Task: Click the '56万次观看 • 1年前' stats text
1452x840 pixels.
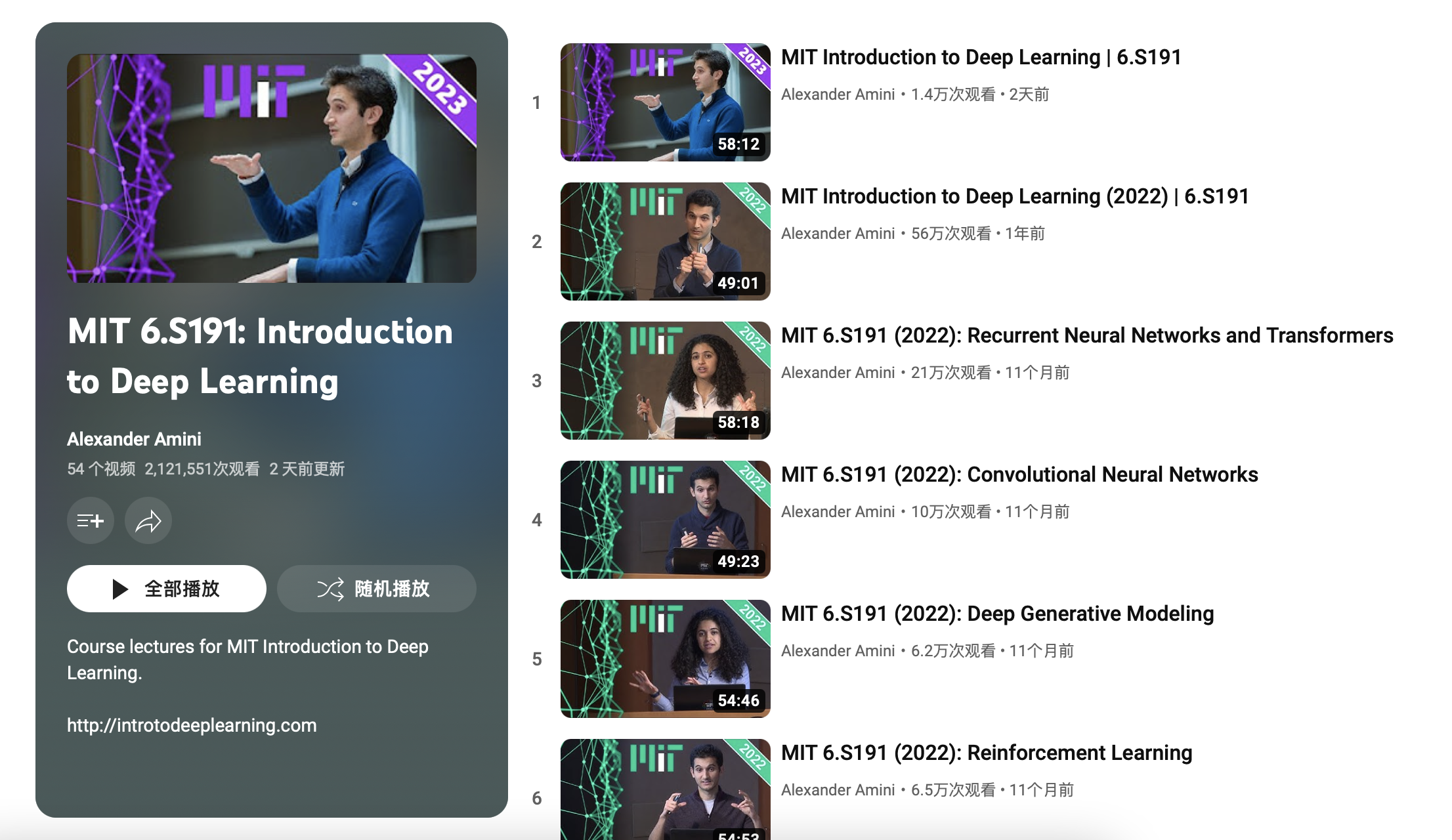Action: click(978, 234)
